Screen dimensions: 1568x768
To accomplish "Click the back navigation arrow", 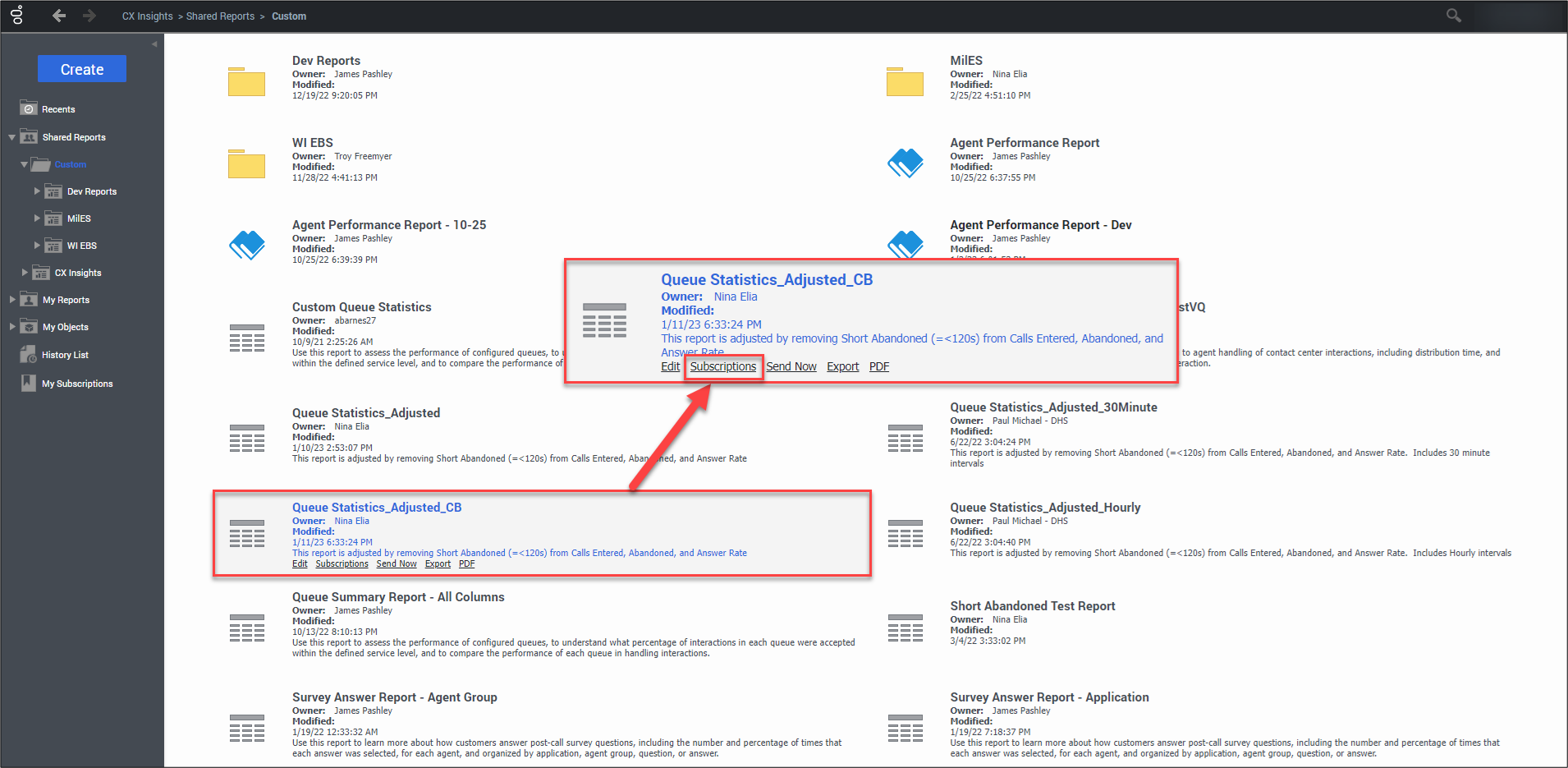I will (x=59, y=16).
